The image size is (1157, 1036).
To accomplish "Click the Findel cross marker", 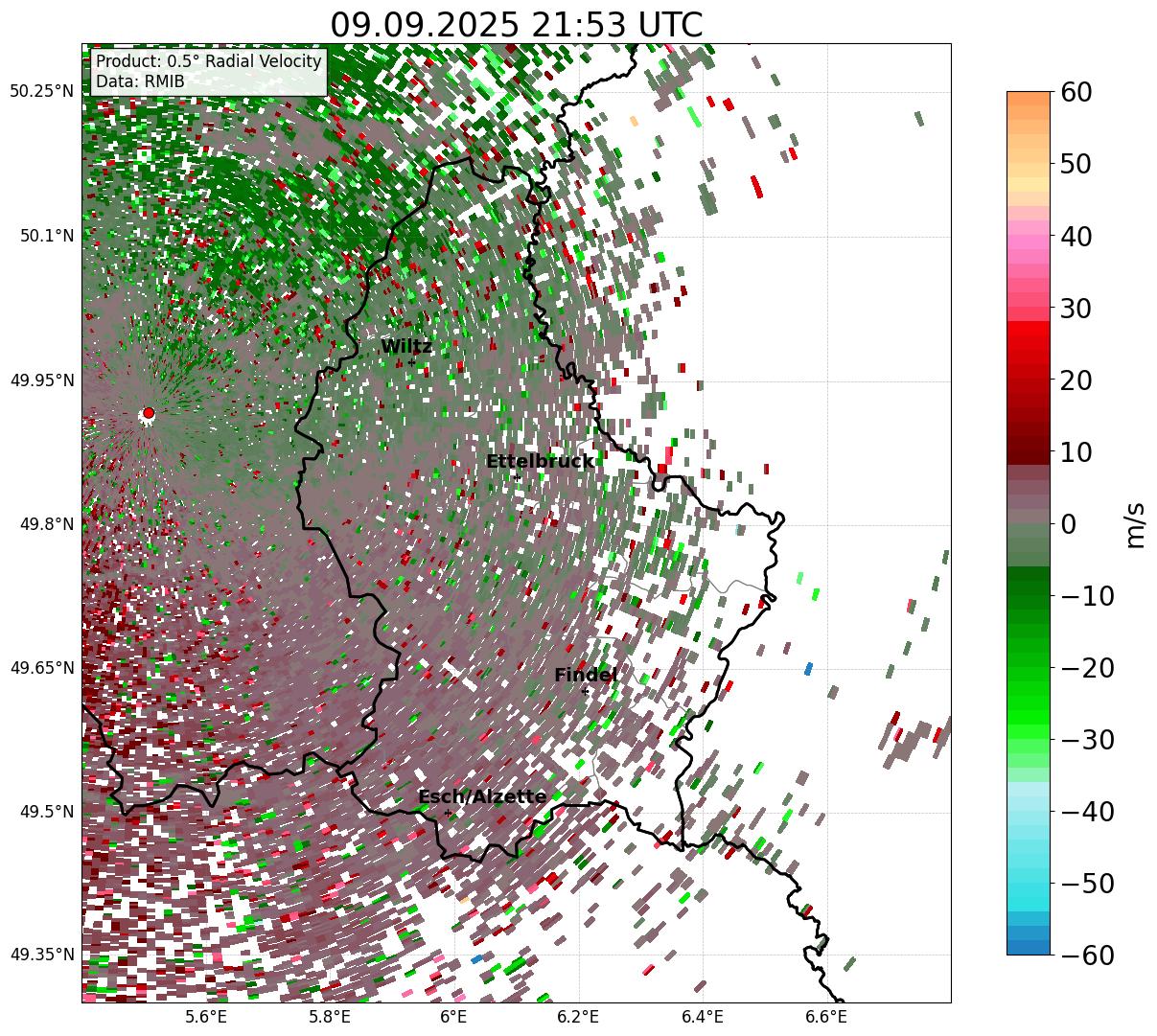I will pyautogui.click(x=585, y=691).
